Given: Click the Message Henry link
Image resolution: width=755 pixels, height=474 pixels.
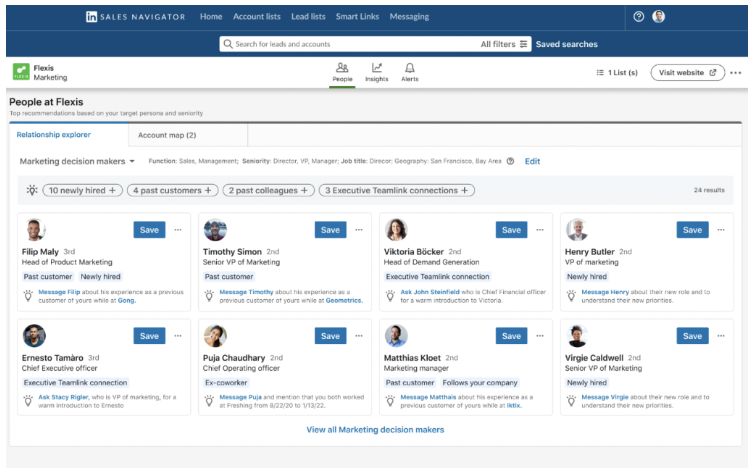Looking at the screenshot, I should click(605, 292).
